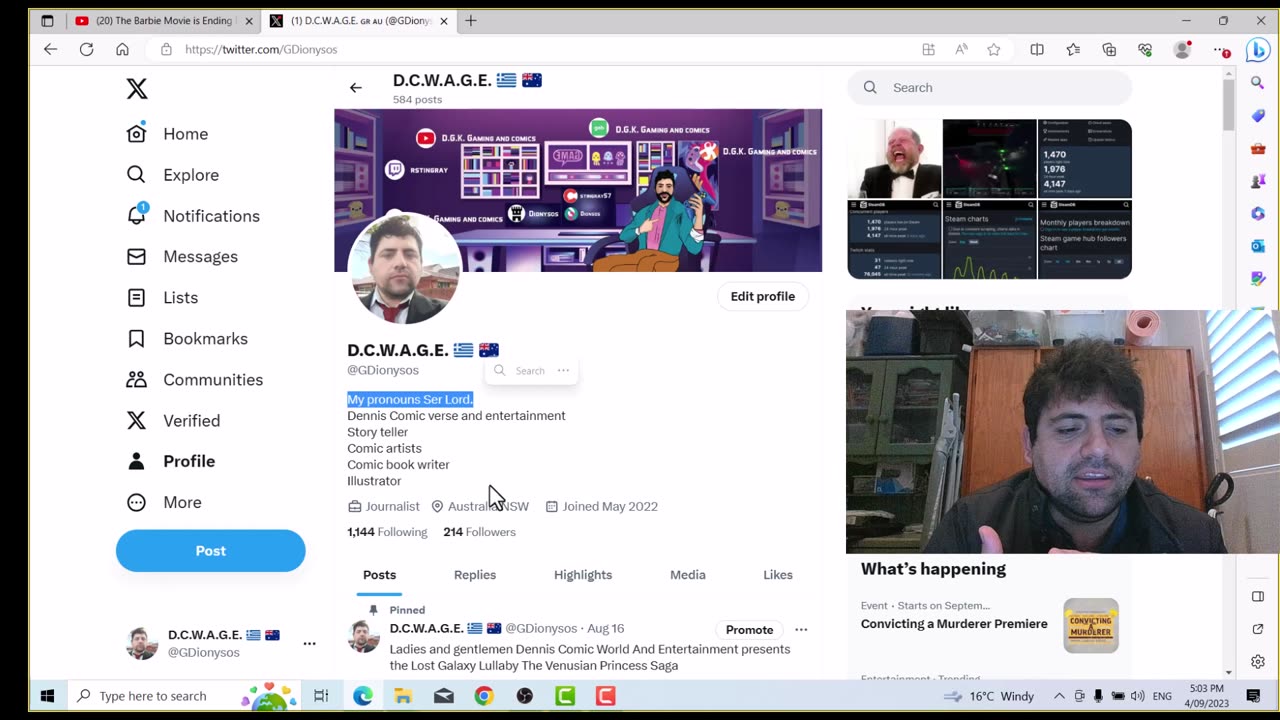
Task: Open the More menu in sidebar
Action: click(x=164, y=502)
